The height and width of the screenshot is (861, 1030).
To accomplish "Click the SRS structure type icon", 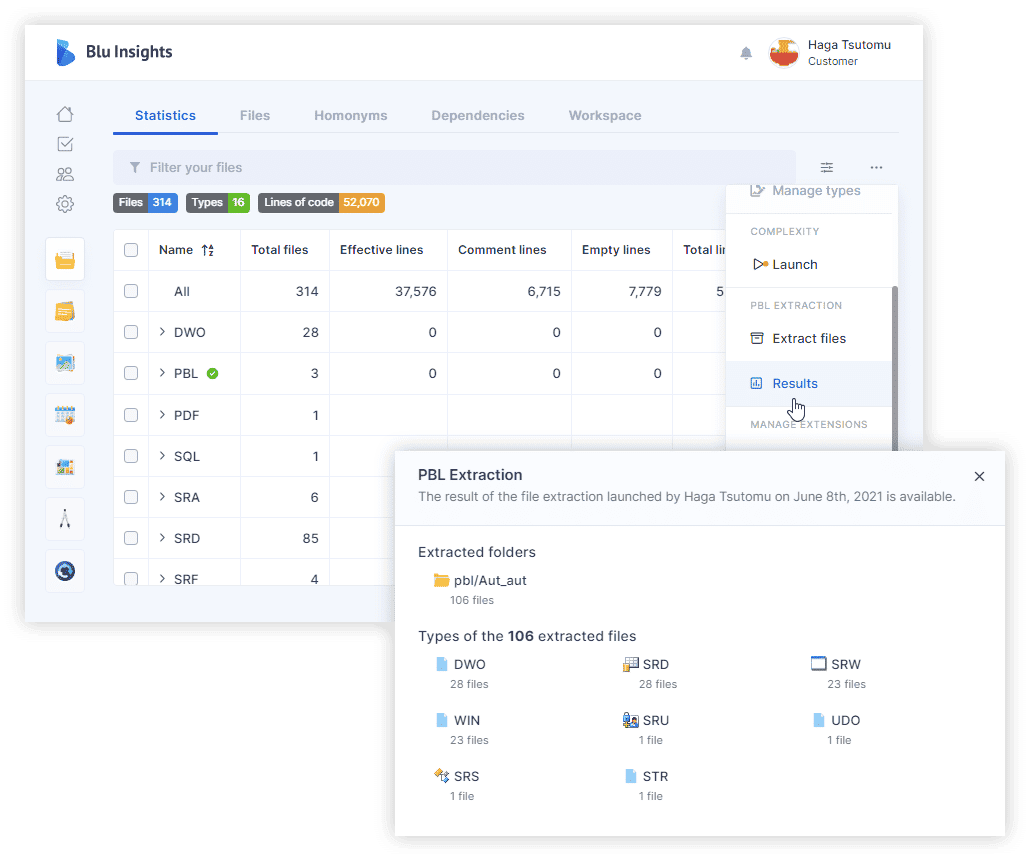I will (x=441, y=776).
